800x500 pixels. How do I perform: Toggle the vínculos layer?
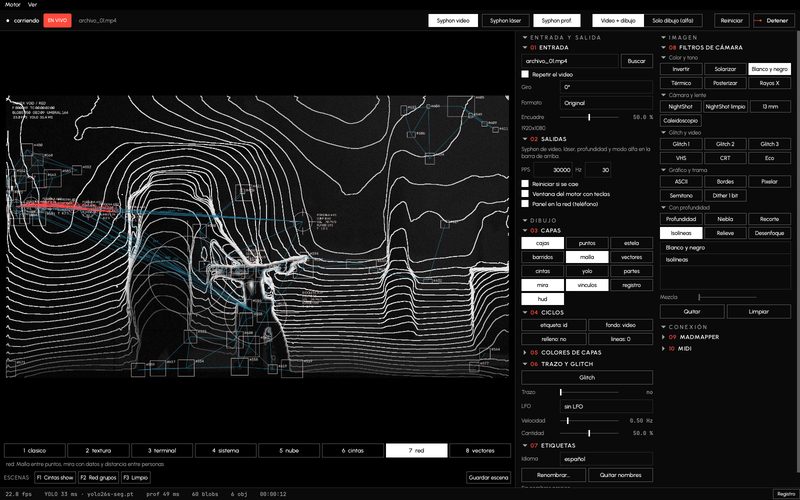tap(587, 285)
